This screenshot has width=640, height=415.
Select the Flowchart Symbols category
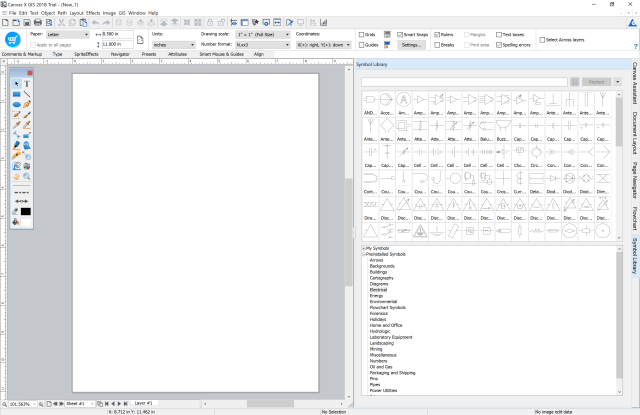[388, 308]
